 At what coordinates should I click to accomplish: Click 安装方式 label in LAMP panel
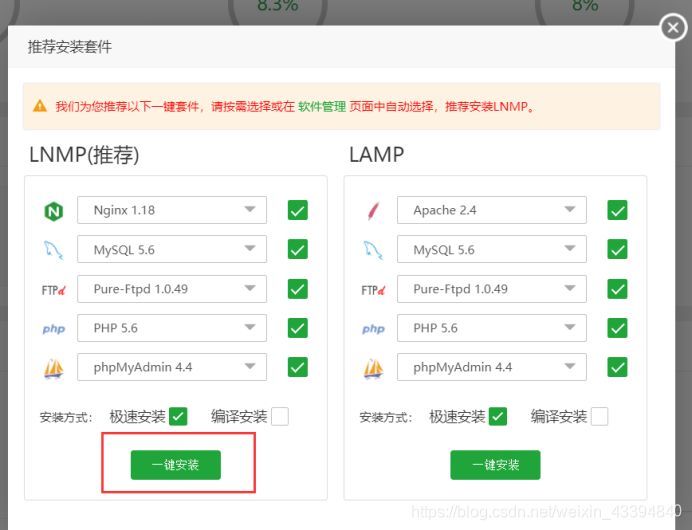point(385,417)
